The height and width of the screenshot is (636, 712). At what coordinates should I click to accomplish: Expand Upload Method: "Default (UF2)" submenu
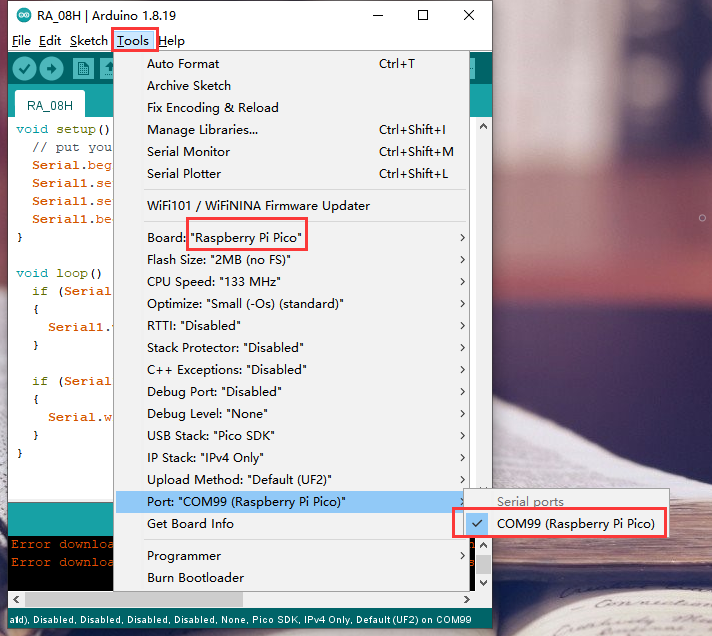(x=292, y=480)
